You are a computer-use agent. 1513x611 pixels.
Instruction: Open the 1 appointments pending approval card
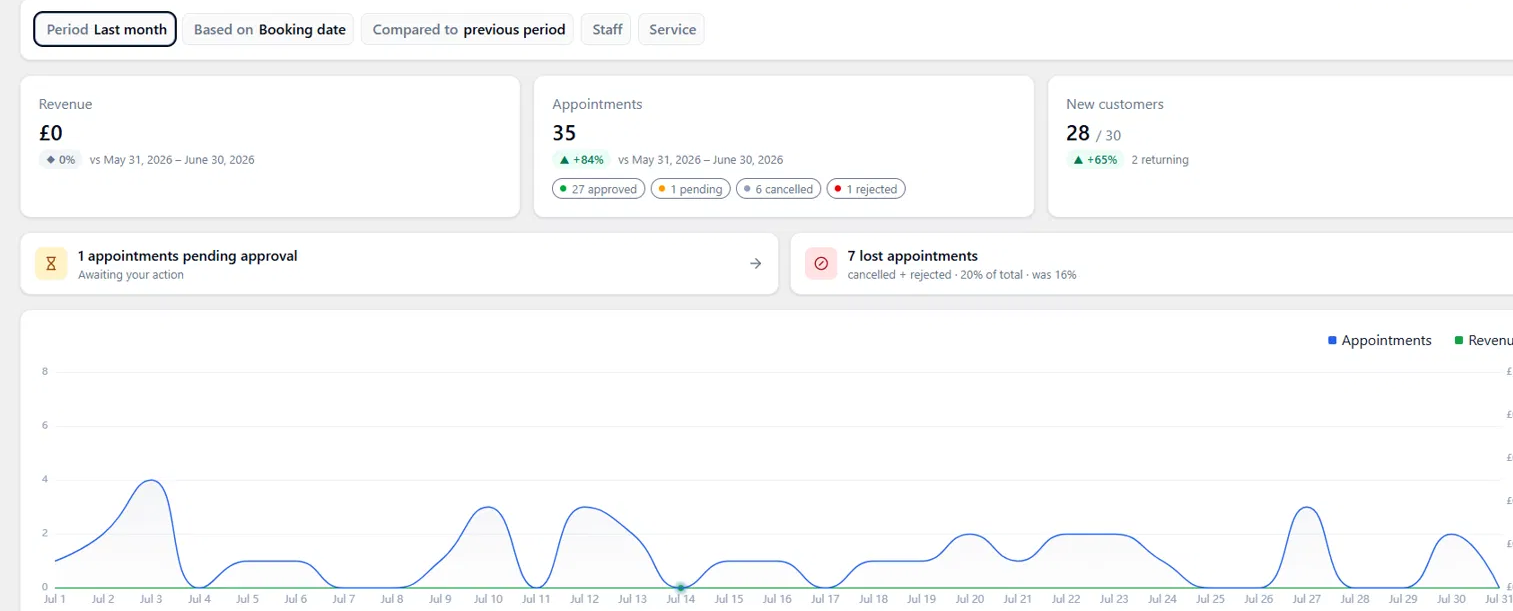[x=399, y=264]
